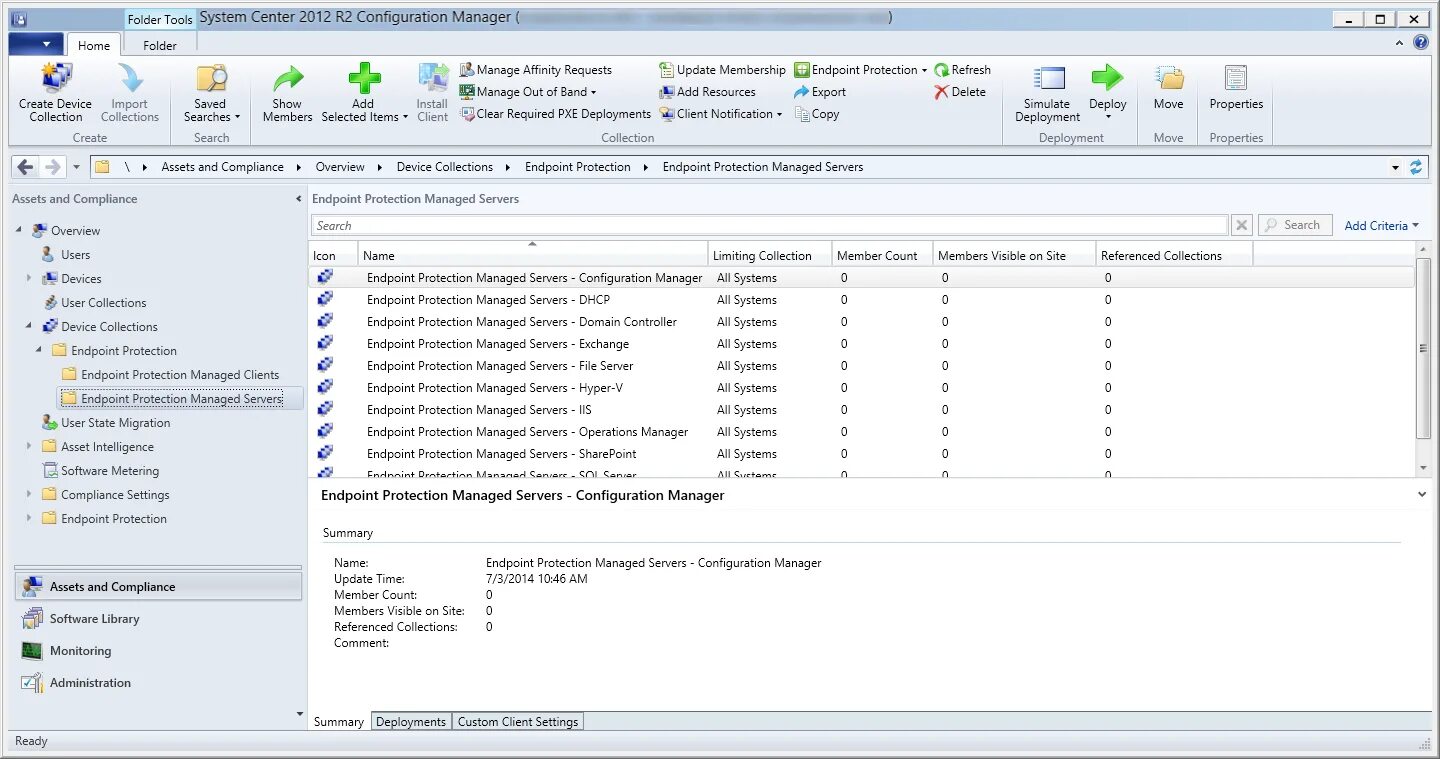Select the Managed Servers - DHCP row
Screen dimensions: 1440x759
(x=862, y=300)
